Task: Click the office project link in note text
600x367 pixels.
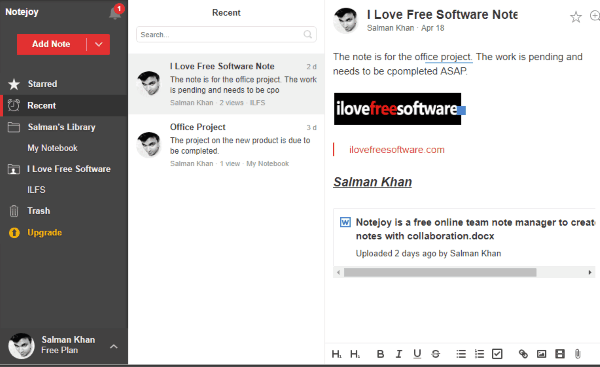Action: pyautogui.click(x=448, y=57)
